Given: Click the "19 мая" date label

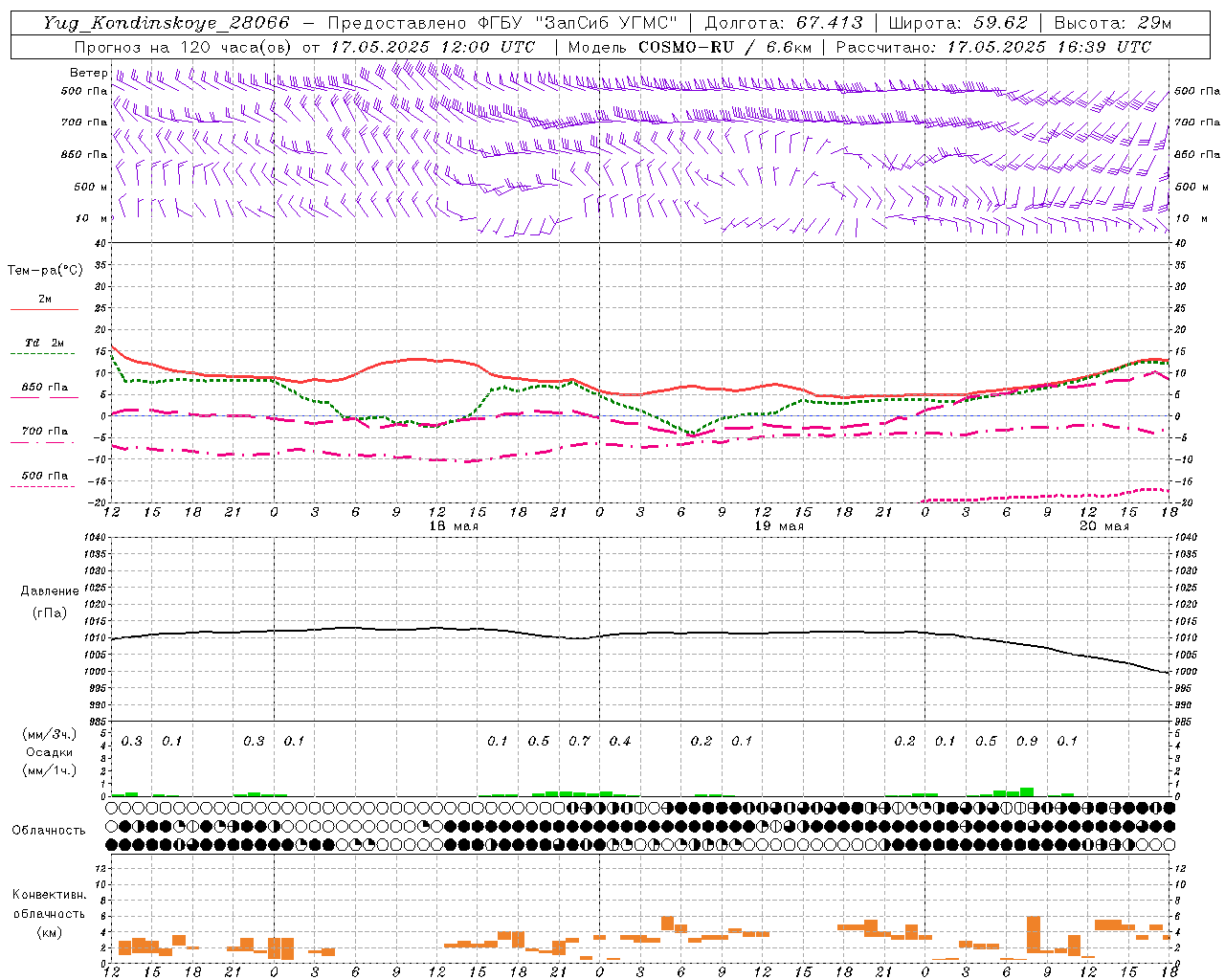Looking at the screenshot, I should coord(779,526).
